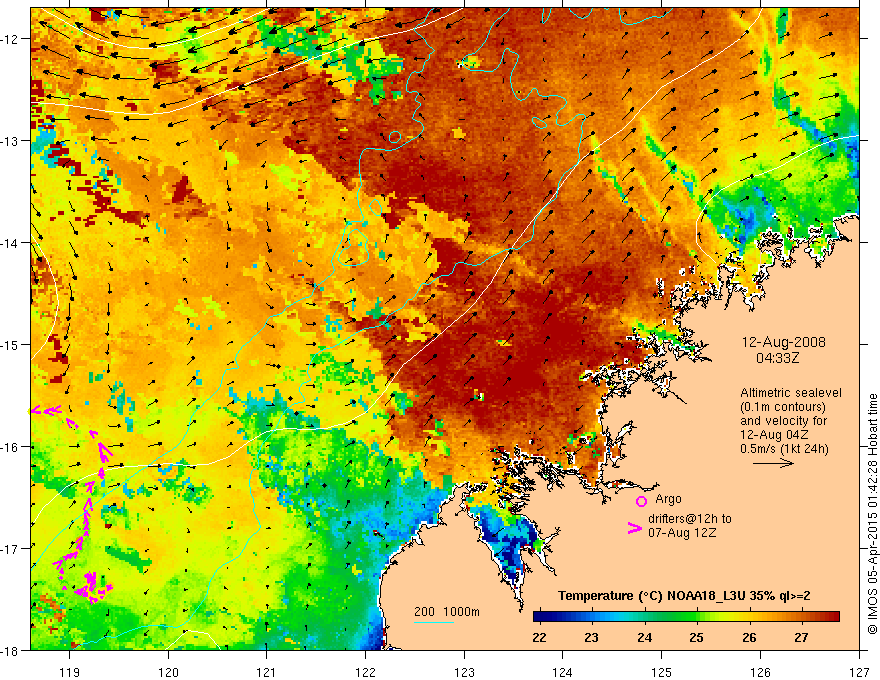Click the magenta drifters arrowhead legend symbol
Viewport: 880px width, 680px height.
(x=634, y=528)
